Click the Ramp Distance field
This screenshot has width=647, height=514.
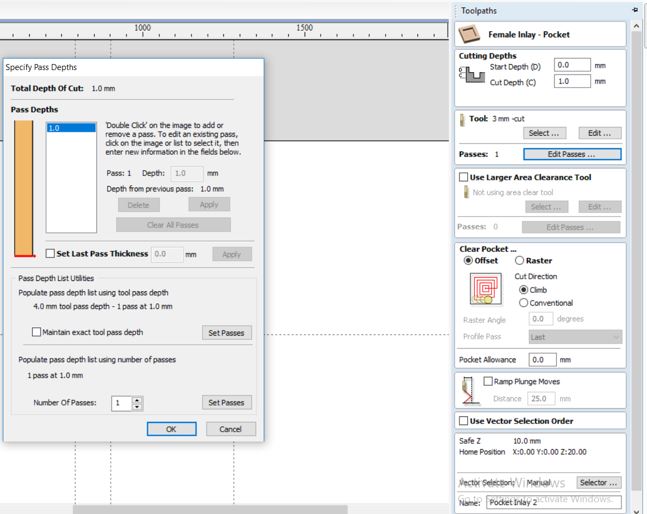(542, 398)
